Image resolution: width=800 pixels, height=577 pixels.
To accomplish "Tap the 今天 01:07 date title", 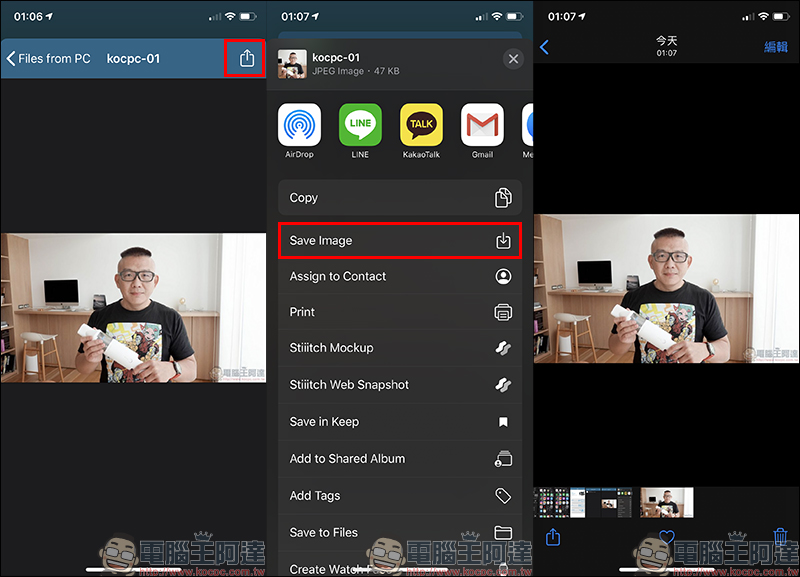I will click(666, 45).
